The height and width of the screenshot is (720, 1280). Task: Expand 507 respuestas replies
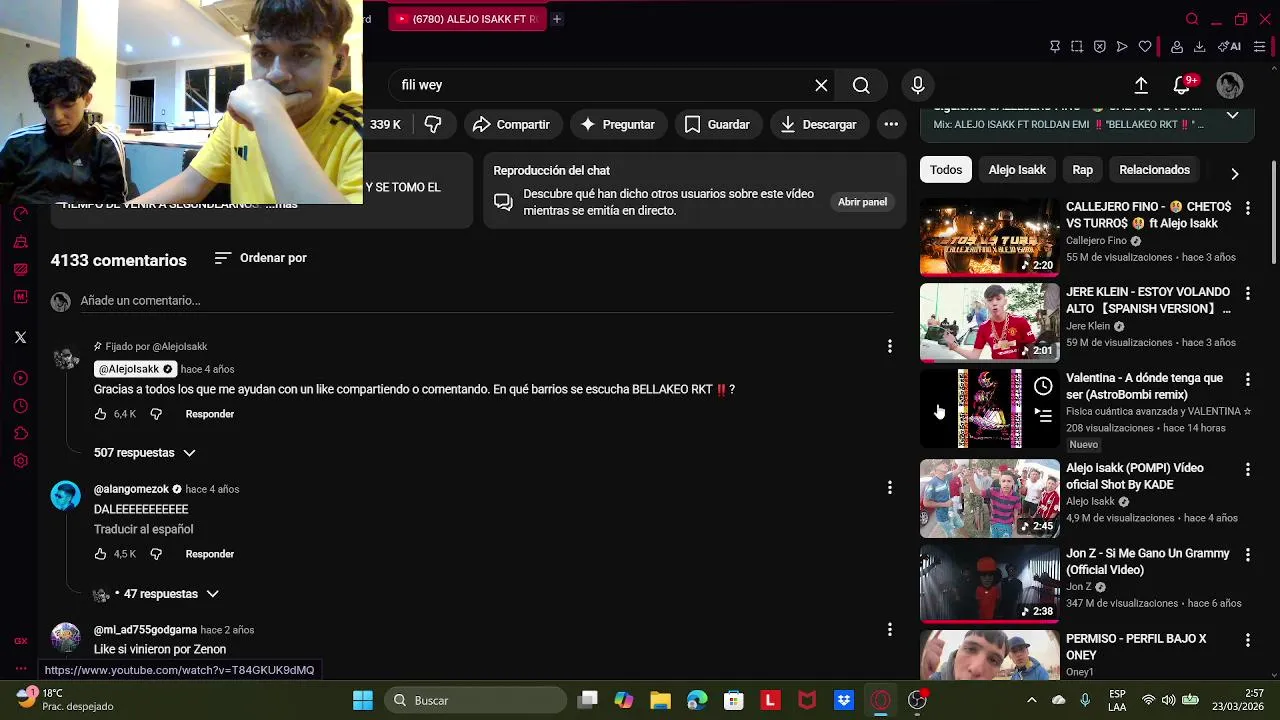pyautogui.click(x=145, y=453)
